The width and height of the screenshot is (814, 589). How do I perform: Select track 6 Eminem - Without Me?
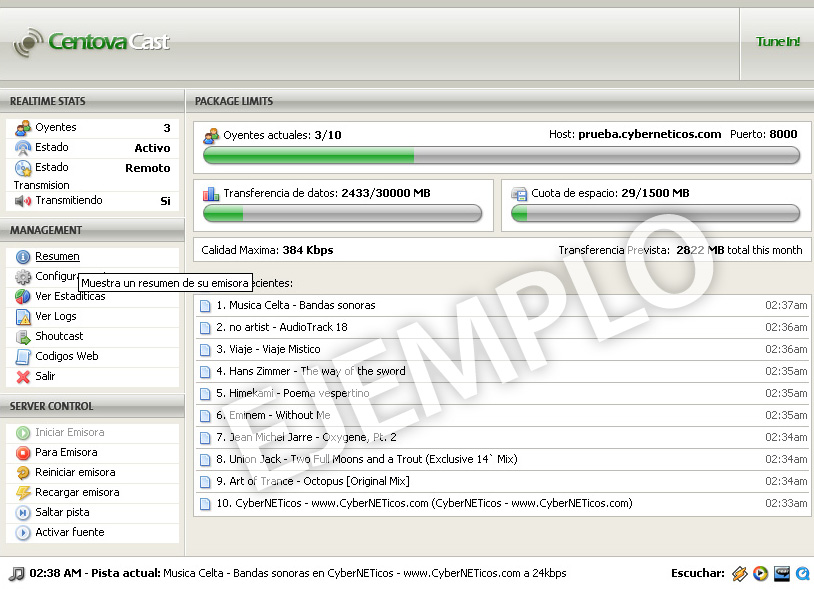pyautogui.click(x=501, y=415)
